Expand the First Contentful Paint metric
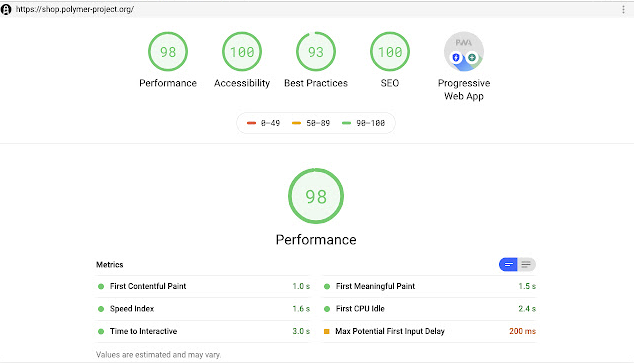 point(203,286)
